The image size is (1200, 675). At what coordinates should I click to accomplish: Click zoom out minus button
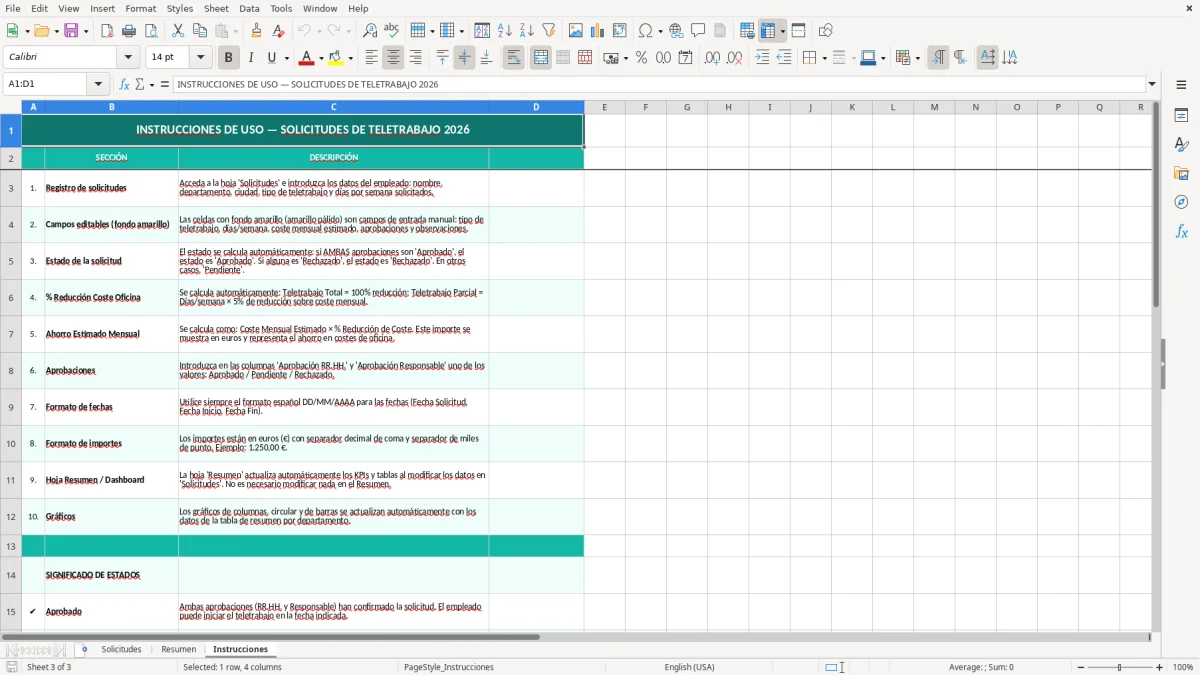1081,667
